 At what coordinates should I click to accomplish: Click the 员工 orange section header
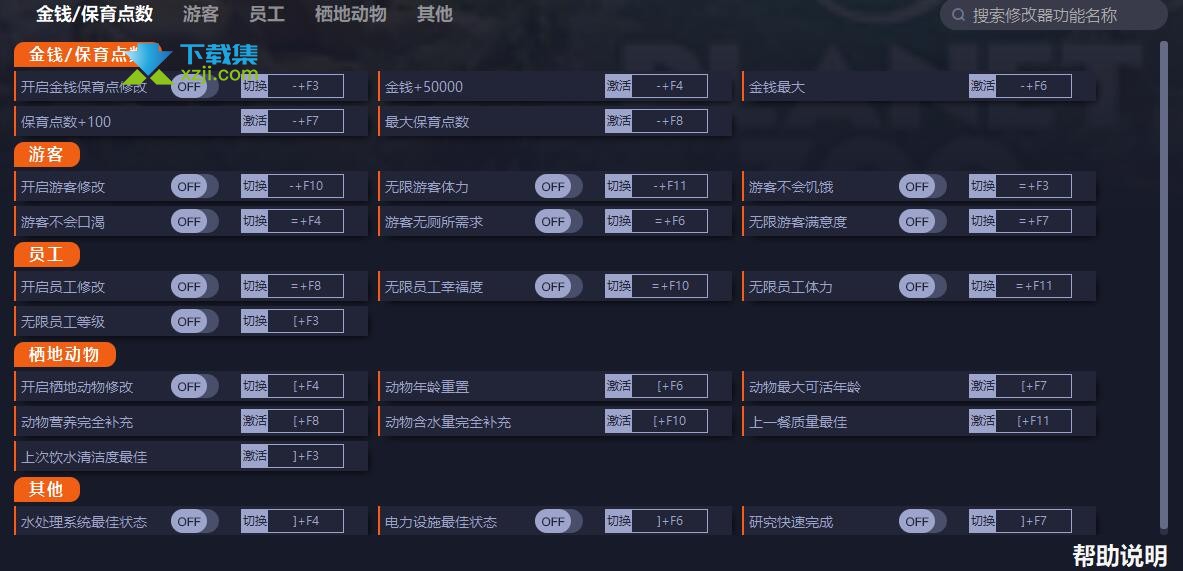pos(47,255)
